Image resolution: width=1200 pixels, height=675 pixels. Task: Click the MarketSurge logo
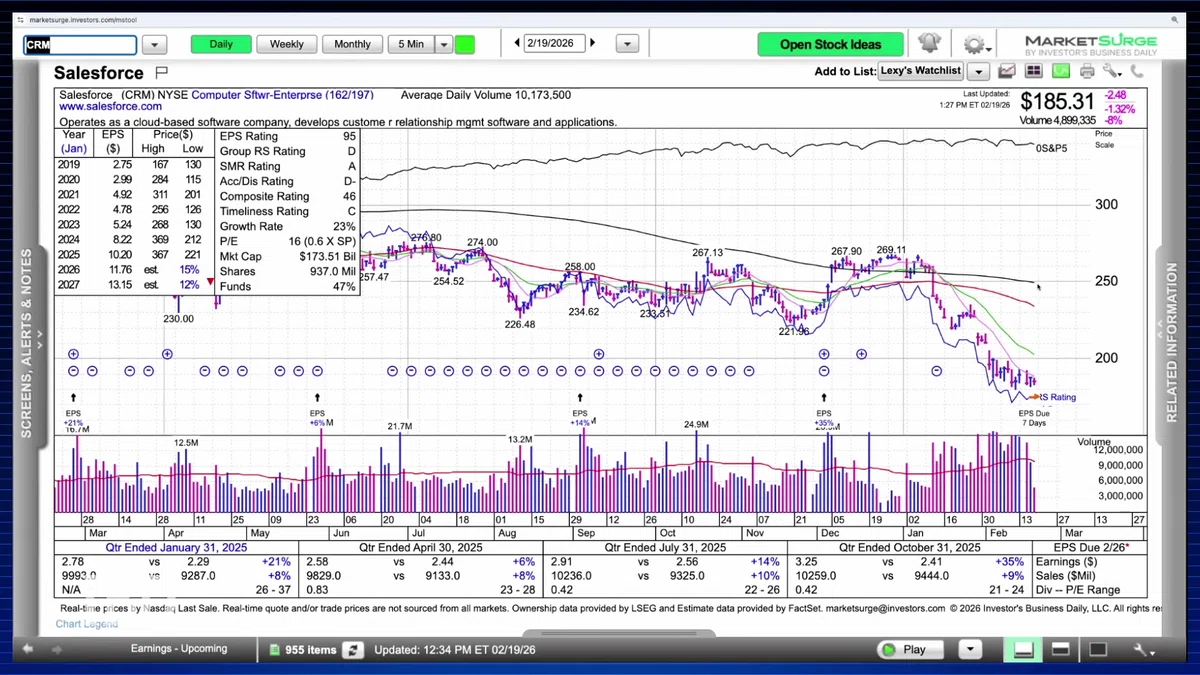pos(1091,45)
